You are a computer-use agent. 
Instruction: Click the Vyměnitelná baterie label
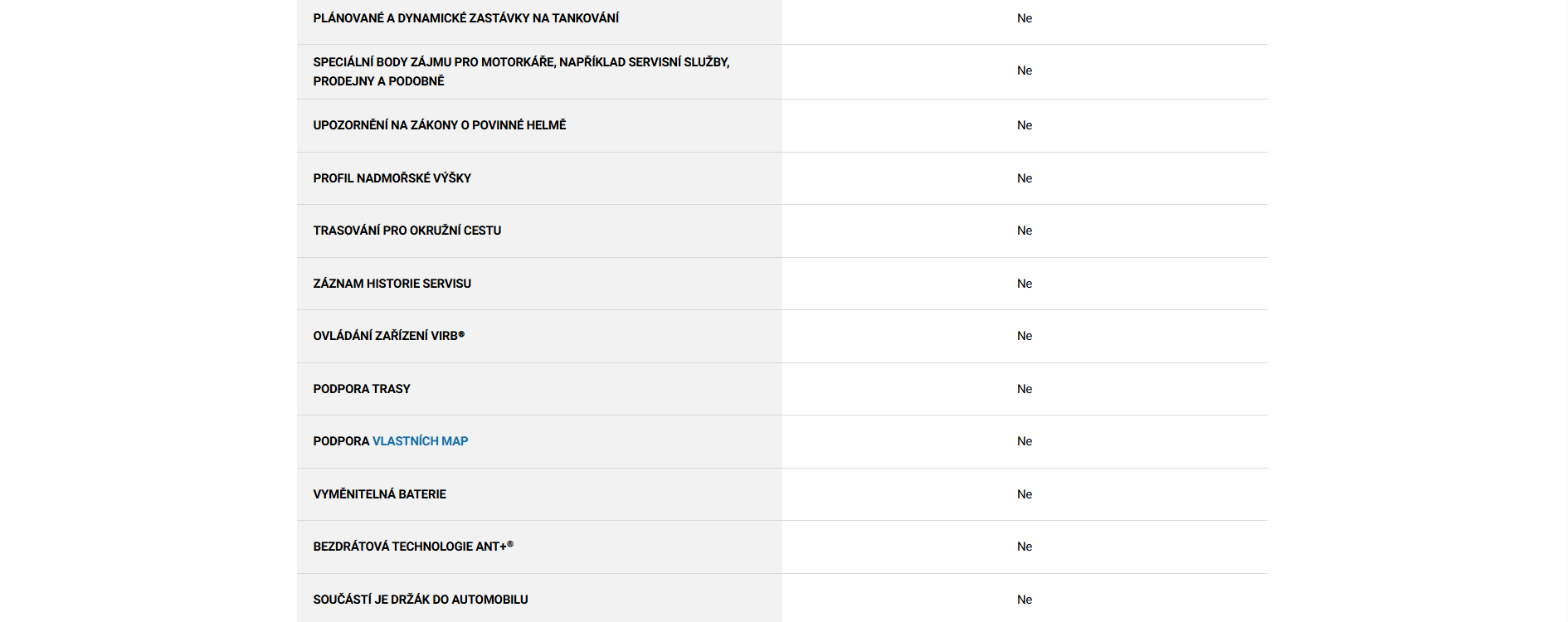coord(379,494)
